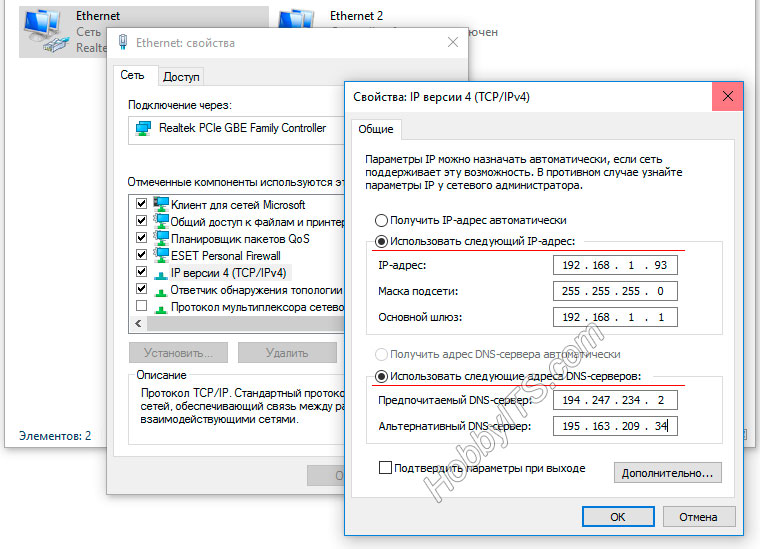Click the Отмена button
This screenshot has height=549, width=760.
coord(698,517)
